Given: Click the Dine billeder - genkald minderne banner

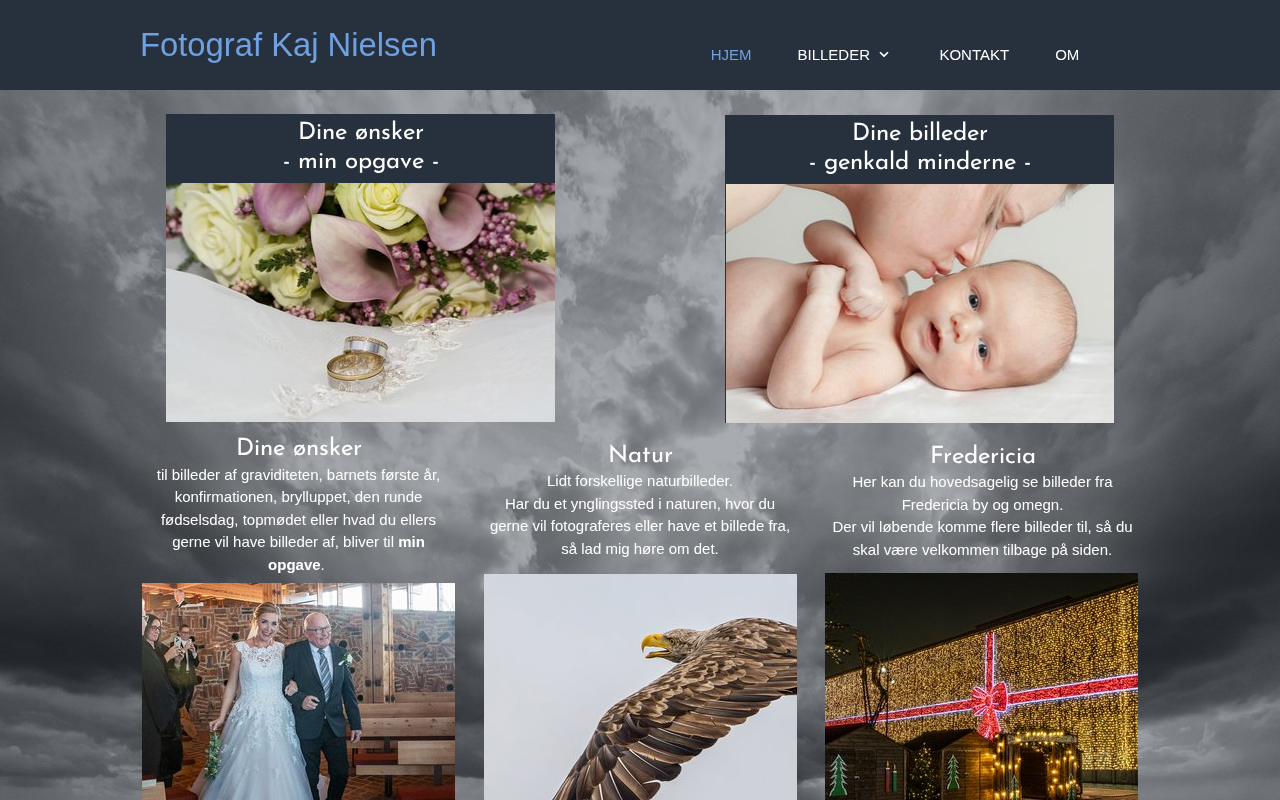Looking at the screenshot, I should 920,149.
